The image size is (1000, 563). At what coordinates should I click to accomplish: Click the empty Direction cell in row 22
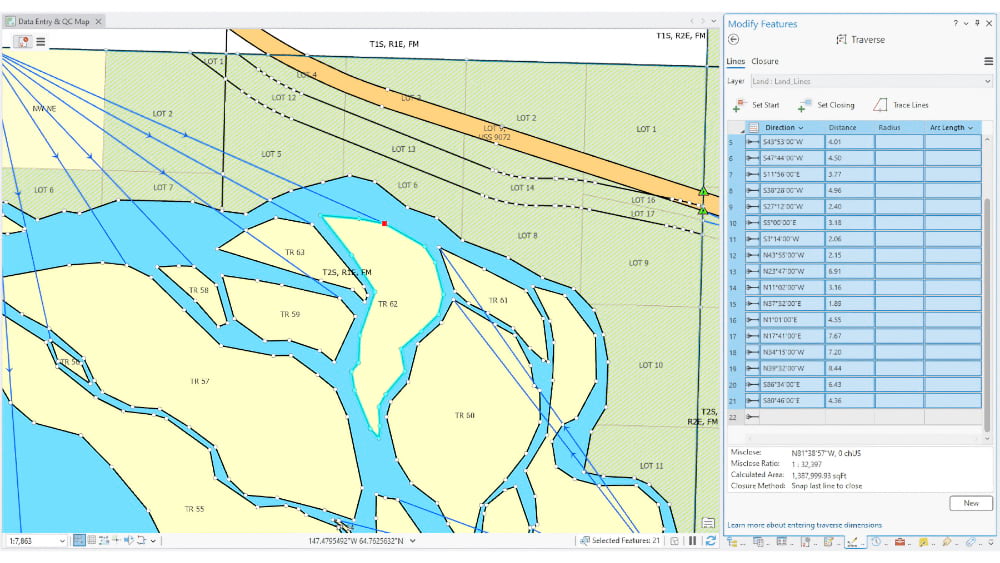pos(792,417)
